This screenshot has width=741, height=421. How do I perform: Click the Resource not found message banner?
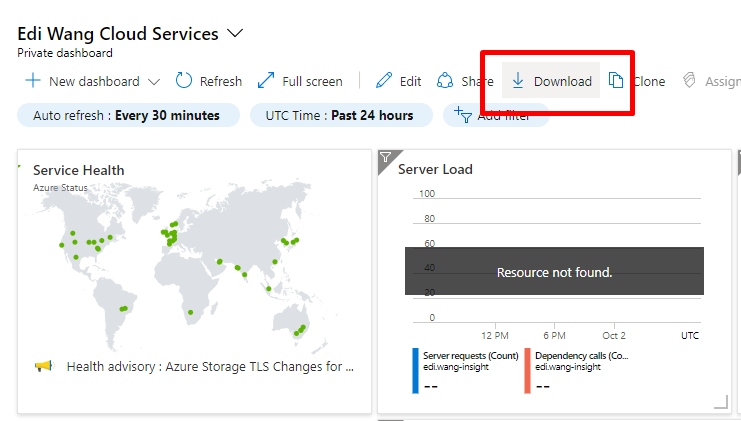[x=554, y=271]
